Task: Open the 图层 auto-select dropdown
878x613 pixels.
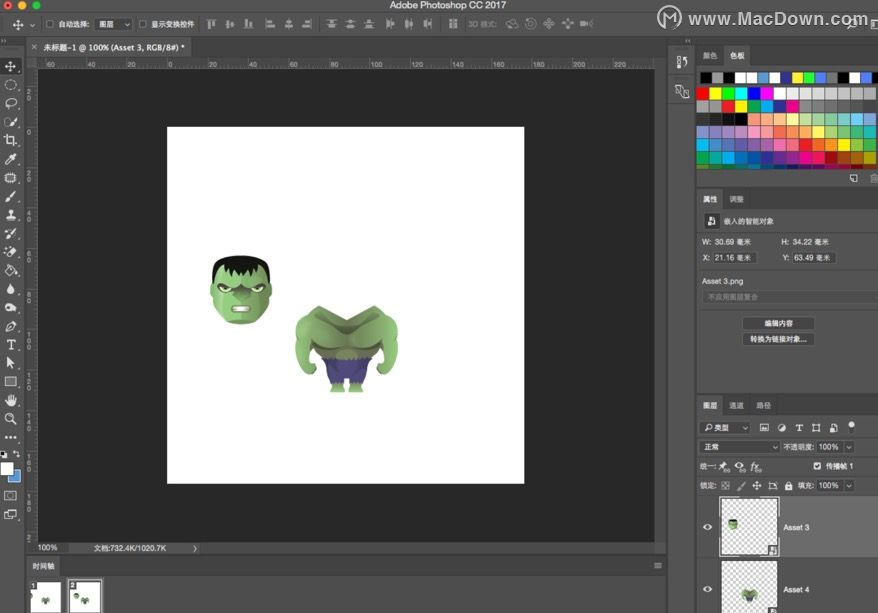Action: click(114, 24)
